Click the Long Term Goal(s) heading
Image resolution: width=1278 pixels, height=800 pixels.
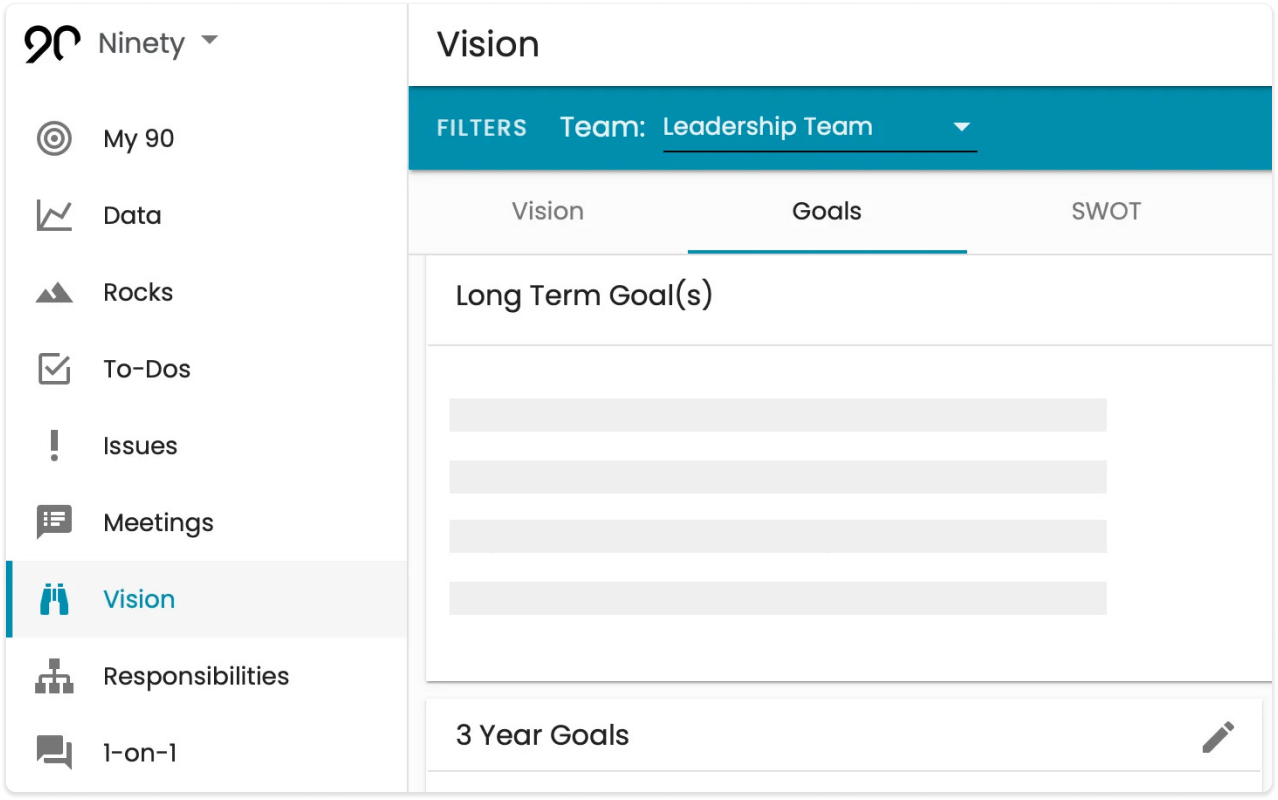(584, 295)
